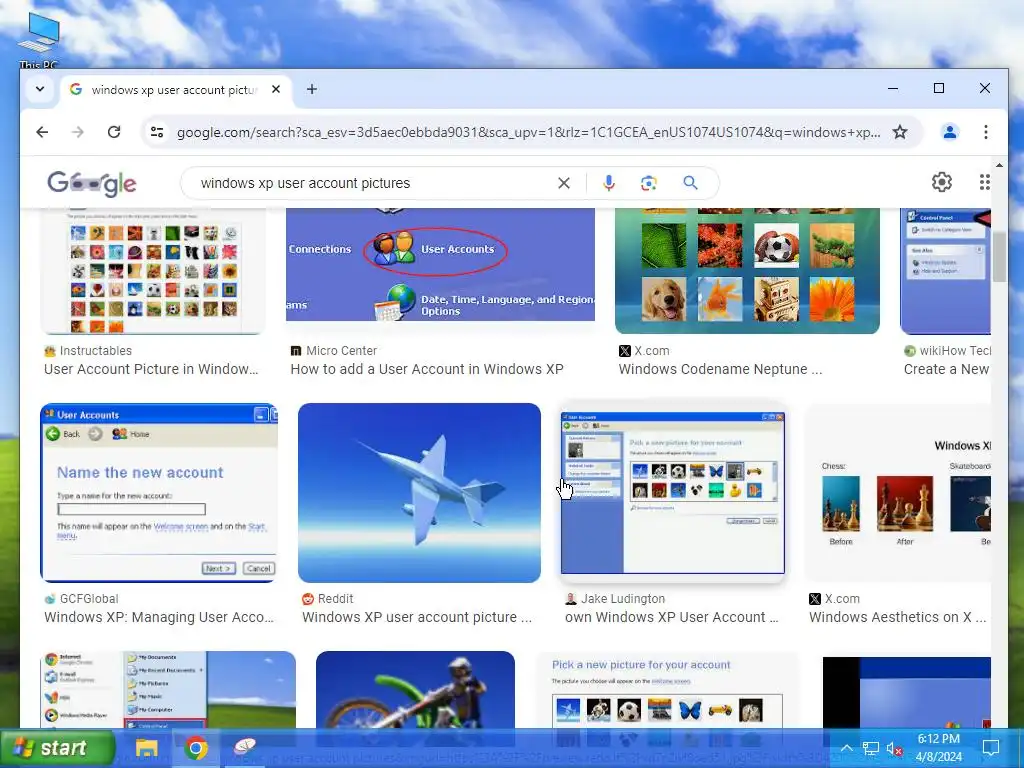Open the Windows start button
The image size is (1024, 768).
click(57, 748)
